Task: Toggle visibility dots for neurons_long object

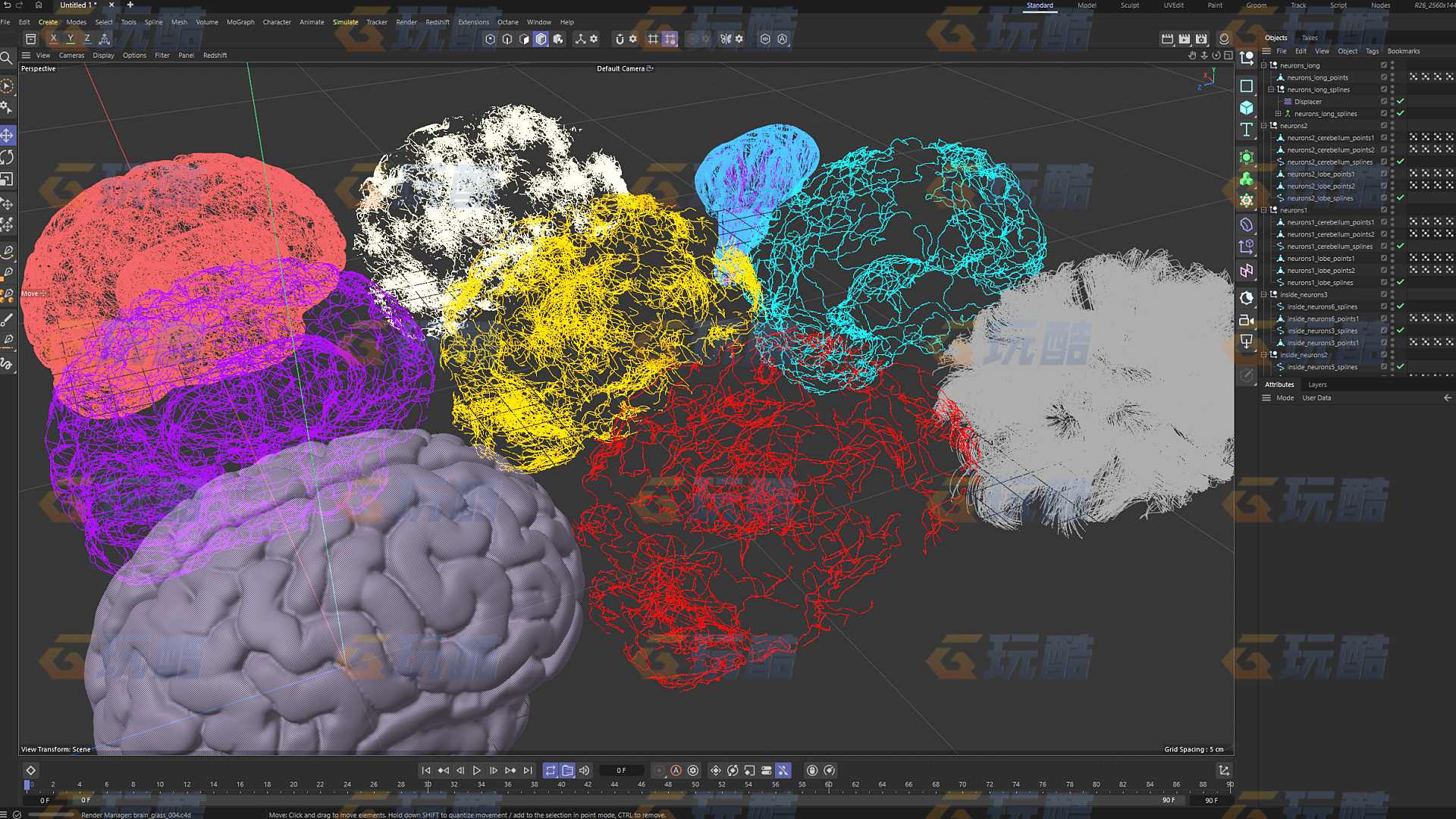Action: pyautogui.click(x=1392, y=65)
